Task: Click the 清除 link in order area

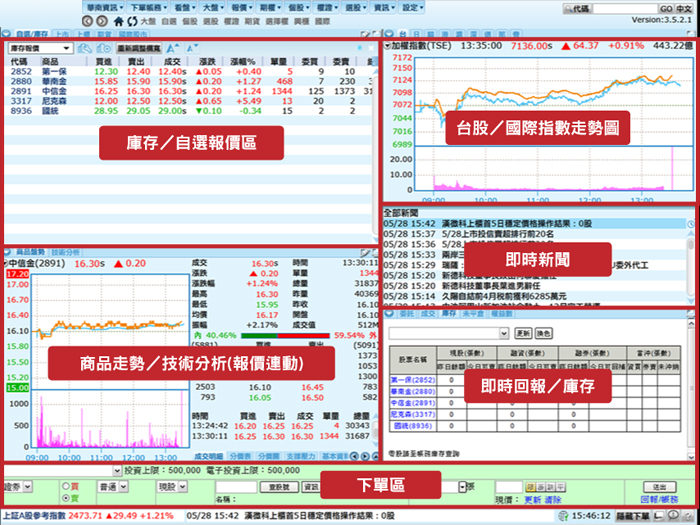Action: pyautogui.click(x=553, y=500)
